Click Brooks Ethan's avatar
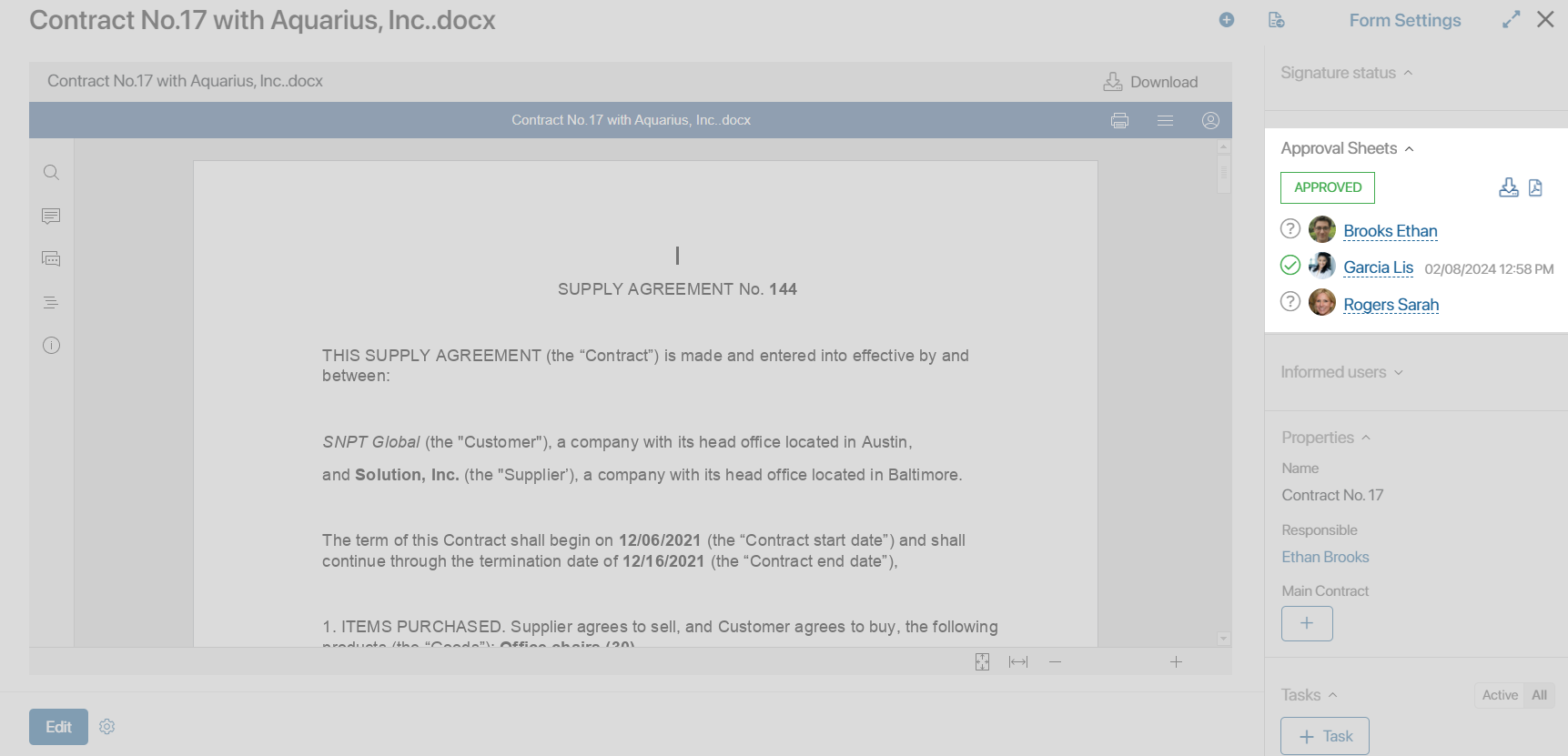 tap(1322, 229)
